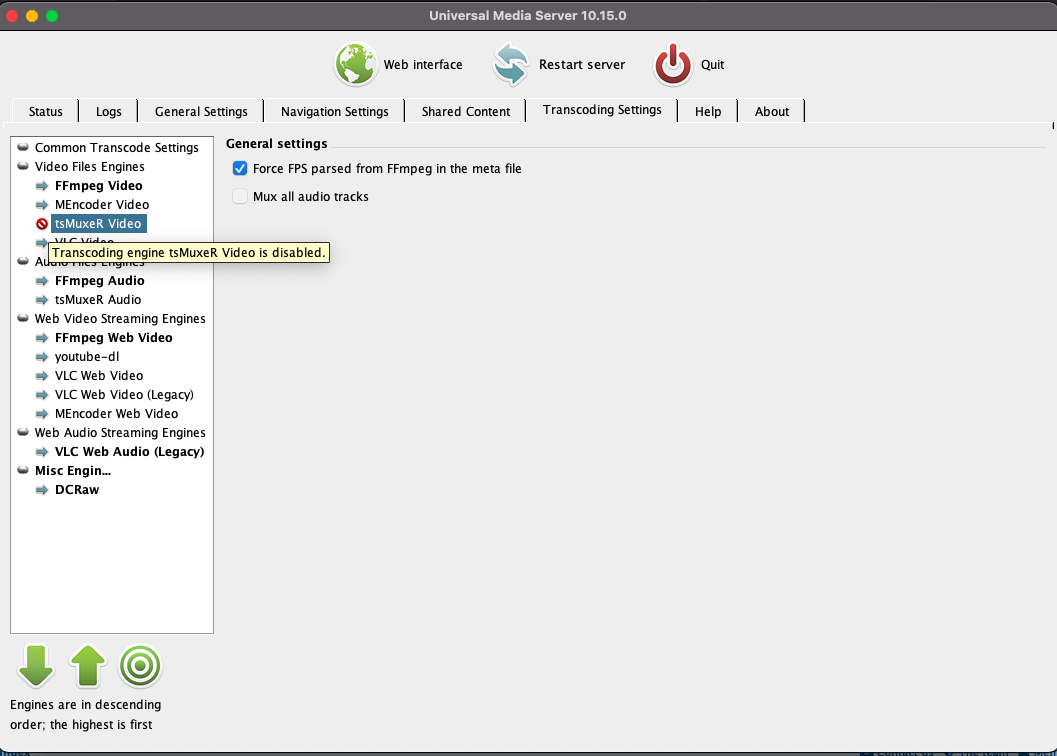Viewport: 1057px width, 756px height.
Task: Click arrow icon beside VLC Web Video
Action: point(42,376)
